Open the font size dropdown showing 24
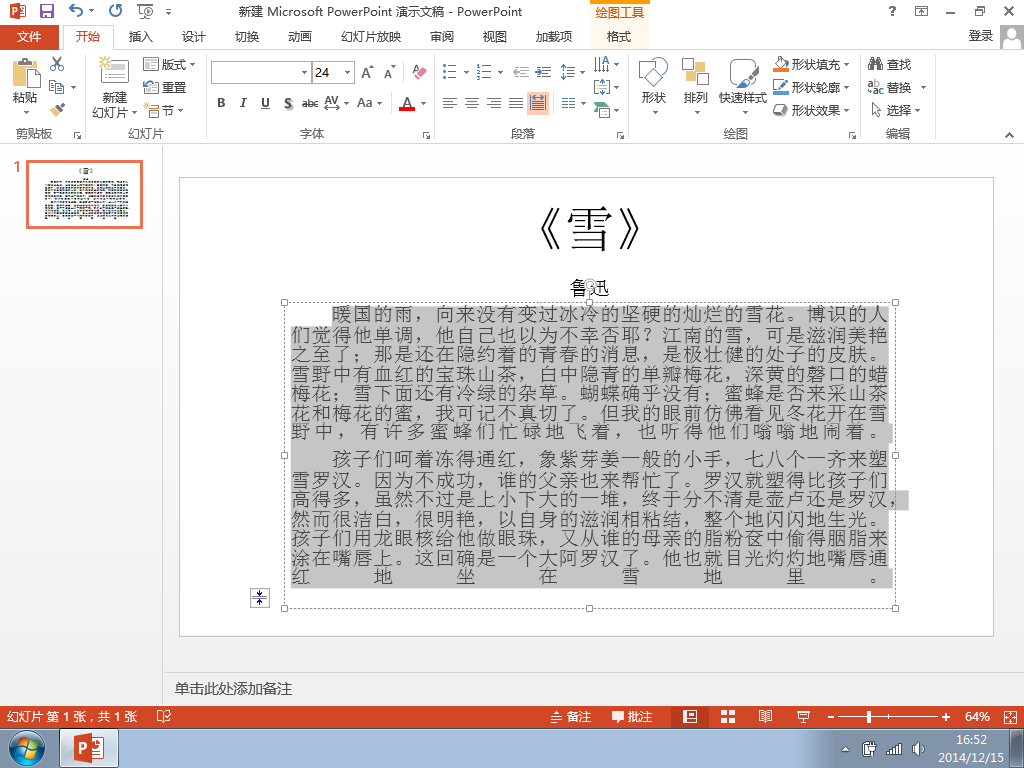Screen dimensions: 1024x768 [347, 72]
